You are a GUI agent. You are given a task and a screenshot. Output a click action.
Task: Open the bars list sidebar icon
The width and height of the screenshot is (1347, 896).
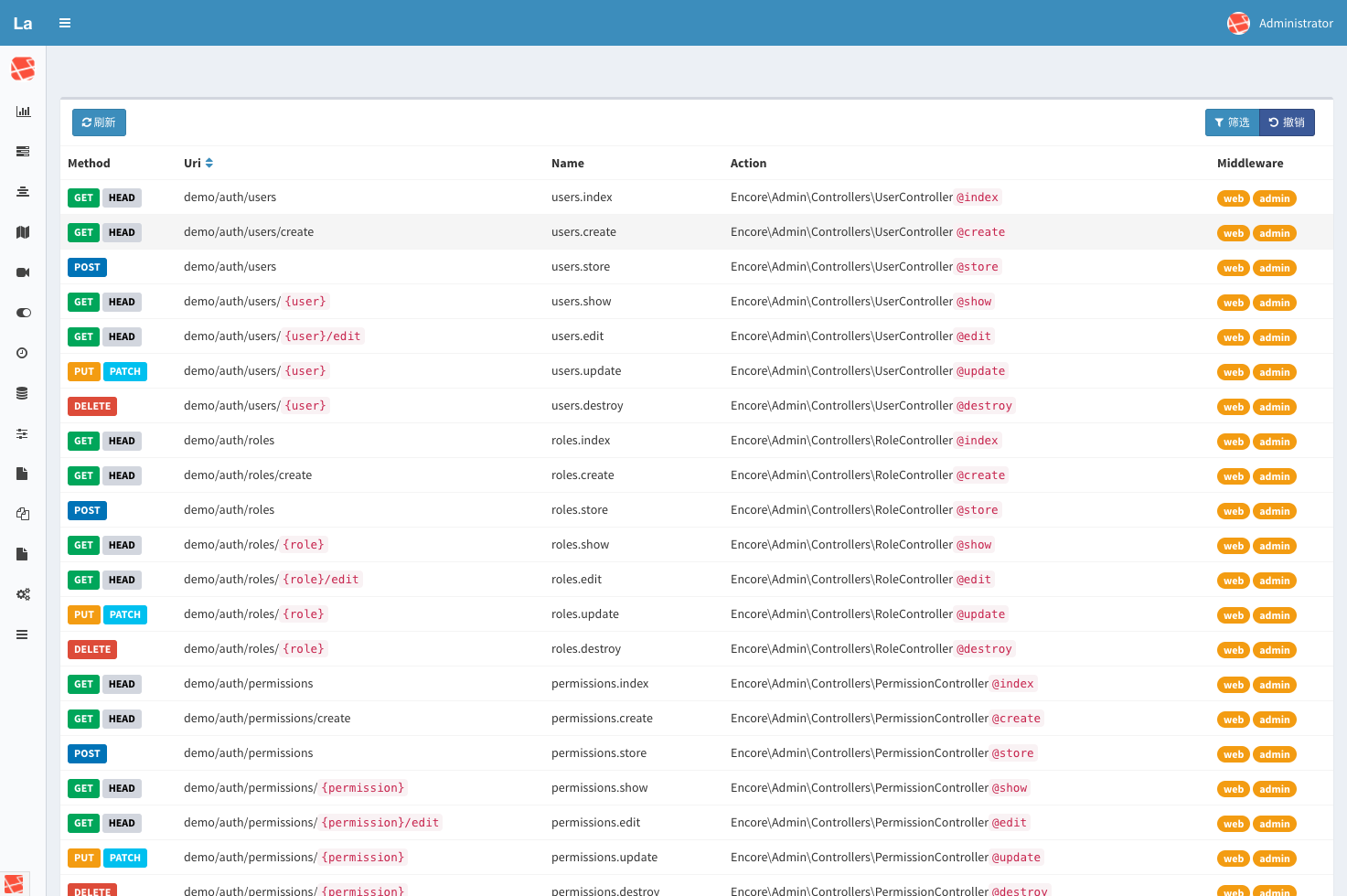click(x=23, y=635)
